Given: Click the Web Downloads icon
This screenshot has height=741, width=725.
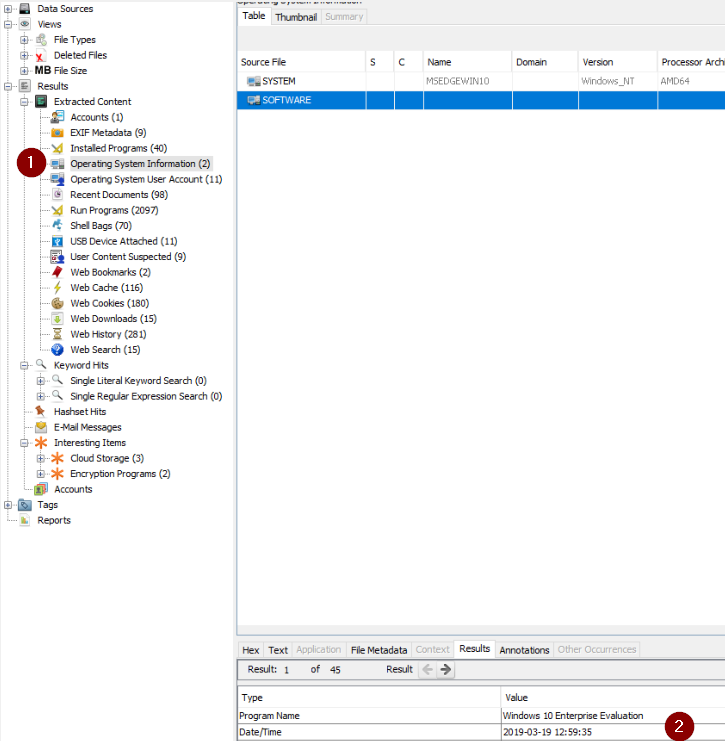Looking at the screenshot, I should pos(58,319).
